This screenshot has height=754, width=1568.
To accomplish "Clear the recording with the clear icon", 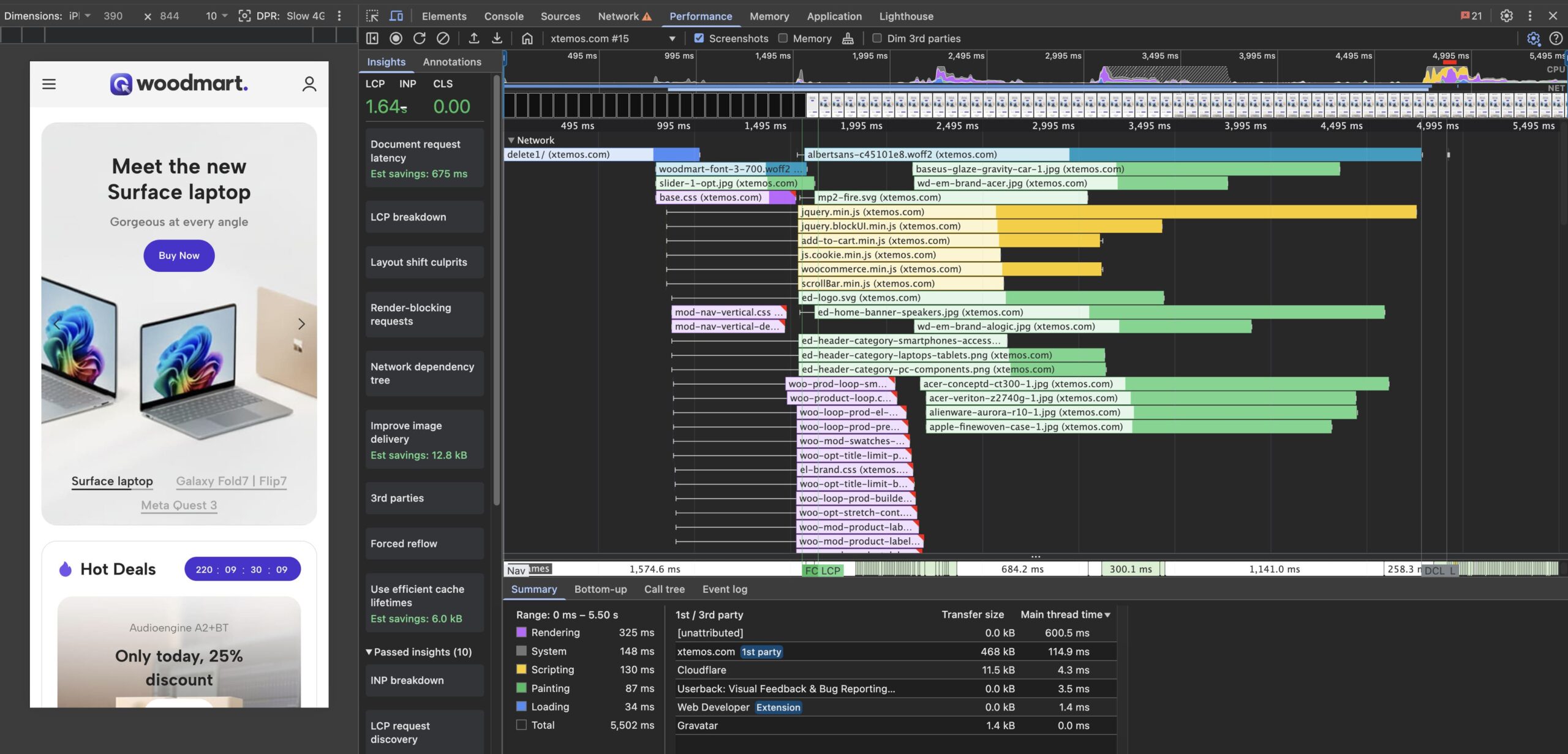I will [x=443, y=38].
